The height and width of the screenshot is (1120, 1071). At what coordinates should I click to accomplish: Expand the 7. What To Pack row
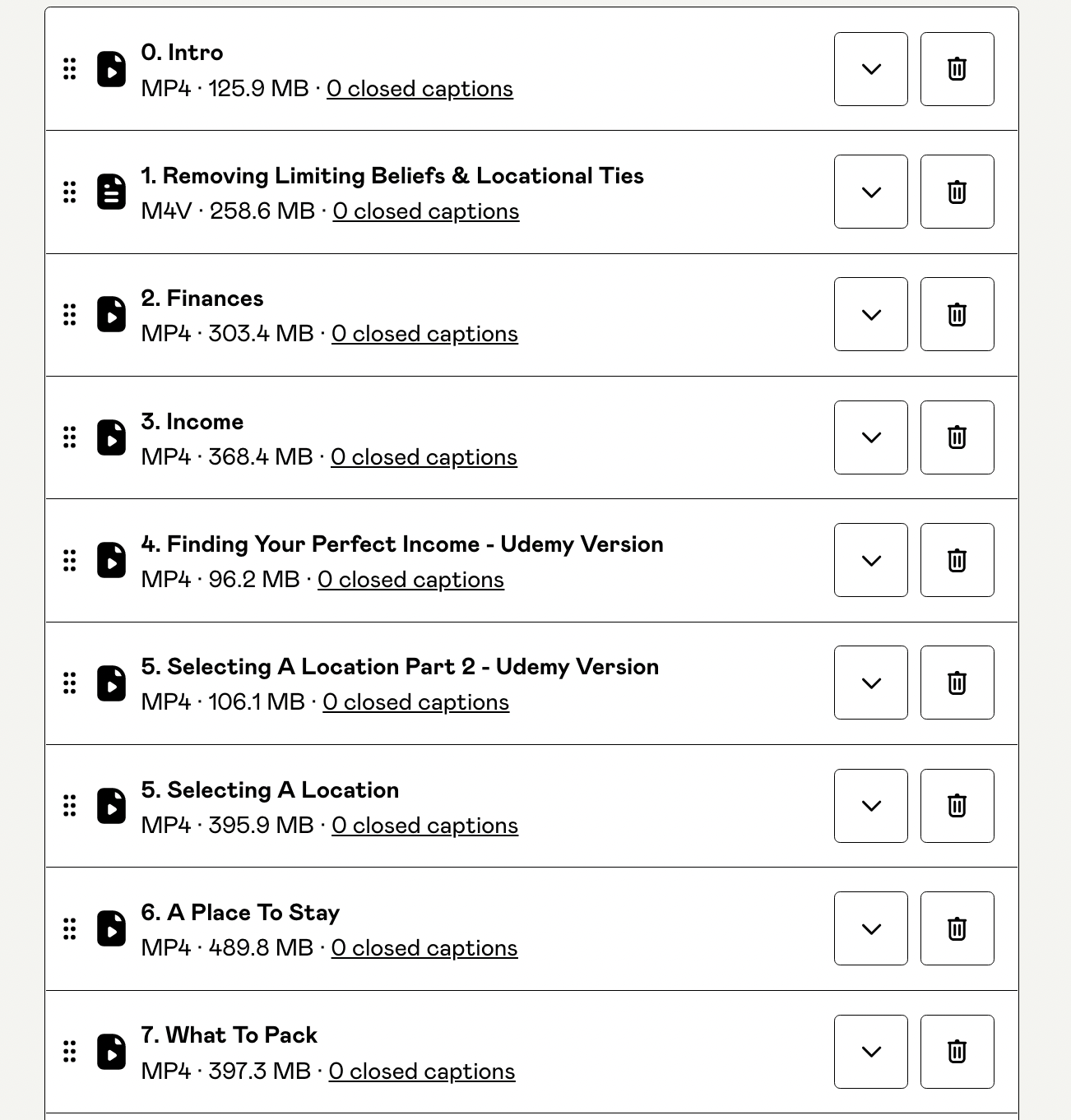tap(871, 1051)
